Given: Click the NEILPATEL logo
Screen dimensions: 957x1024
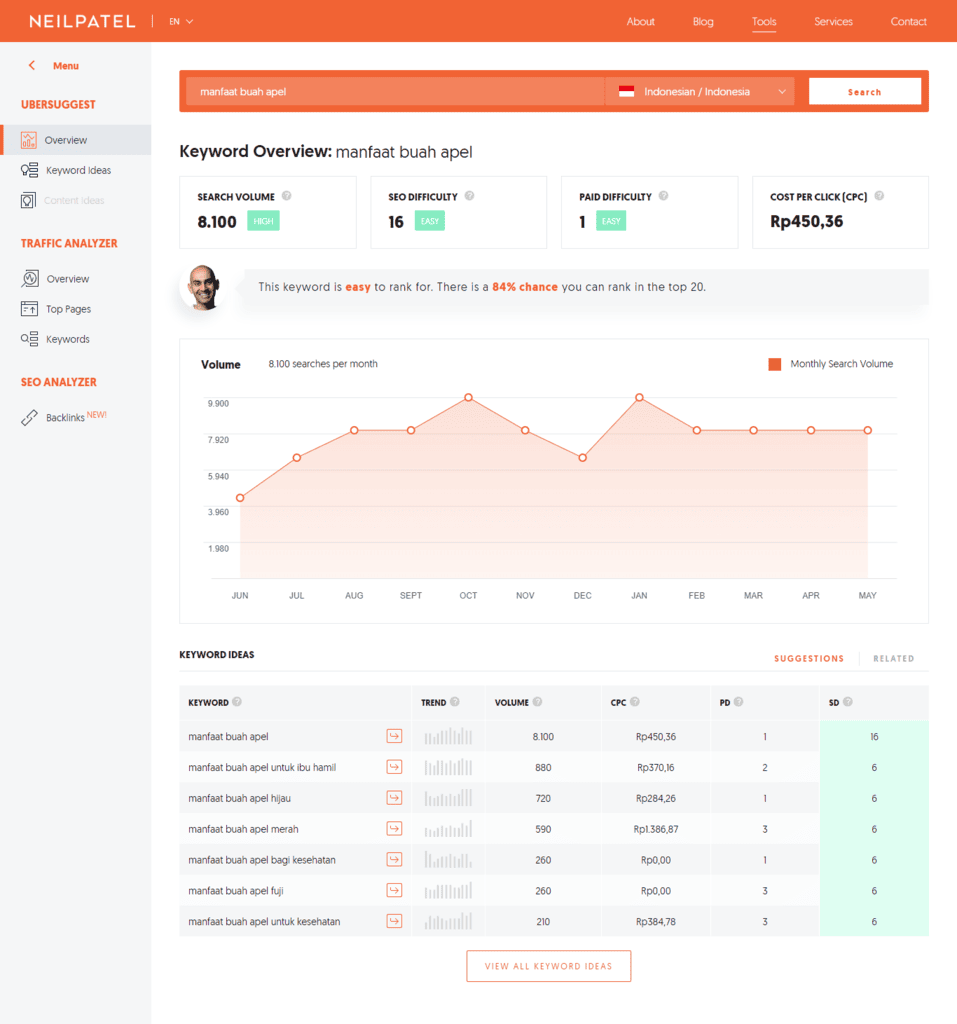Looking at the screenshot, I should [x=82, y=22].
